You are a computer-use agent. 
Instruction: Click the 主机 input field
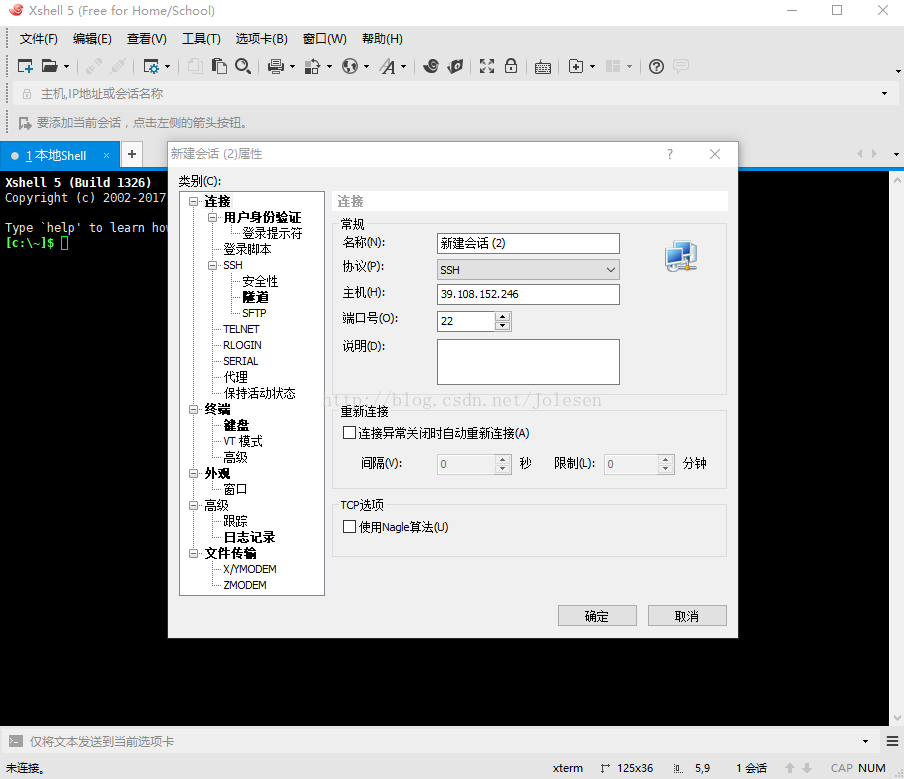528,294
